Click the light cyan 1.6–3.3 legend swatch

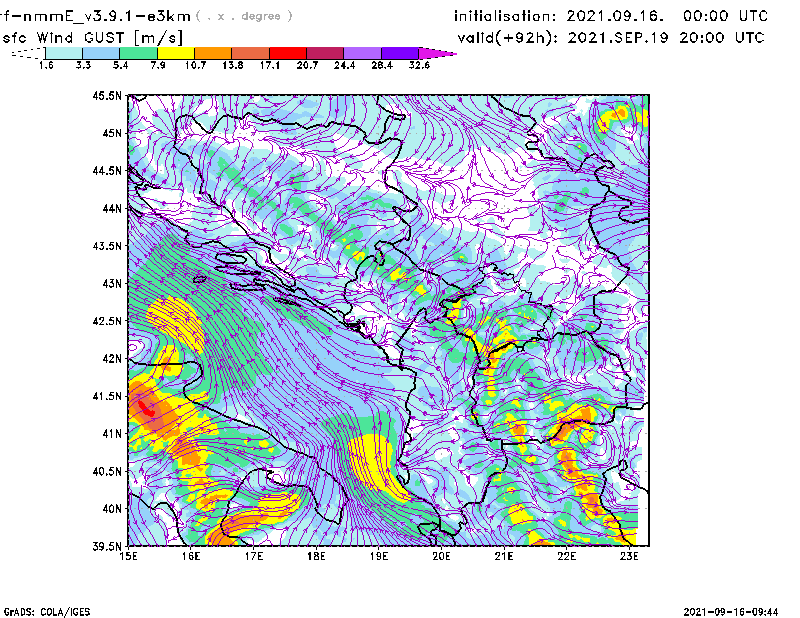[64, 53]
